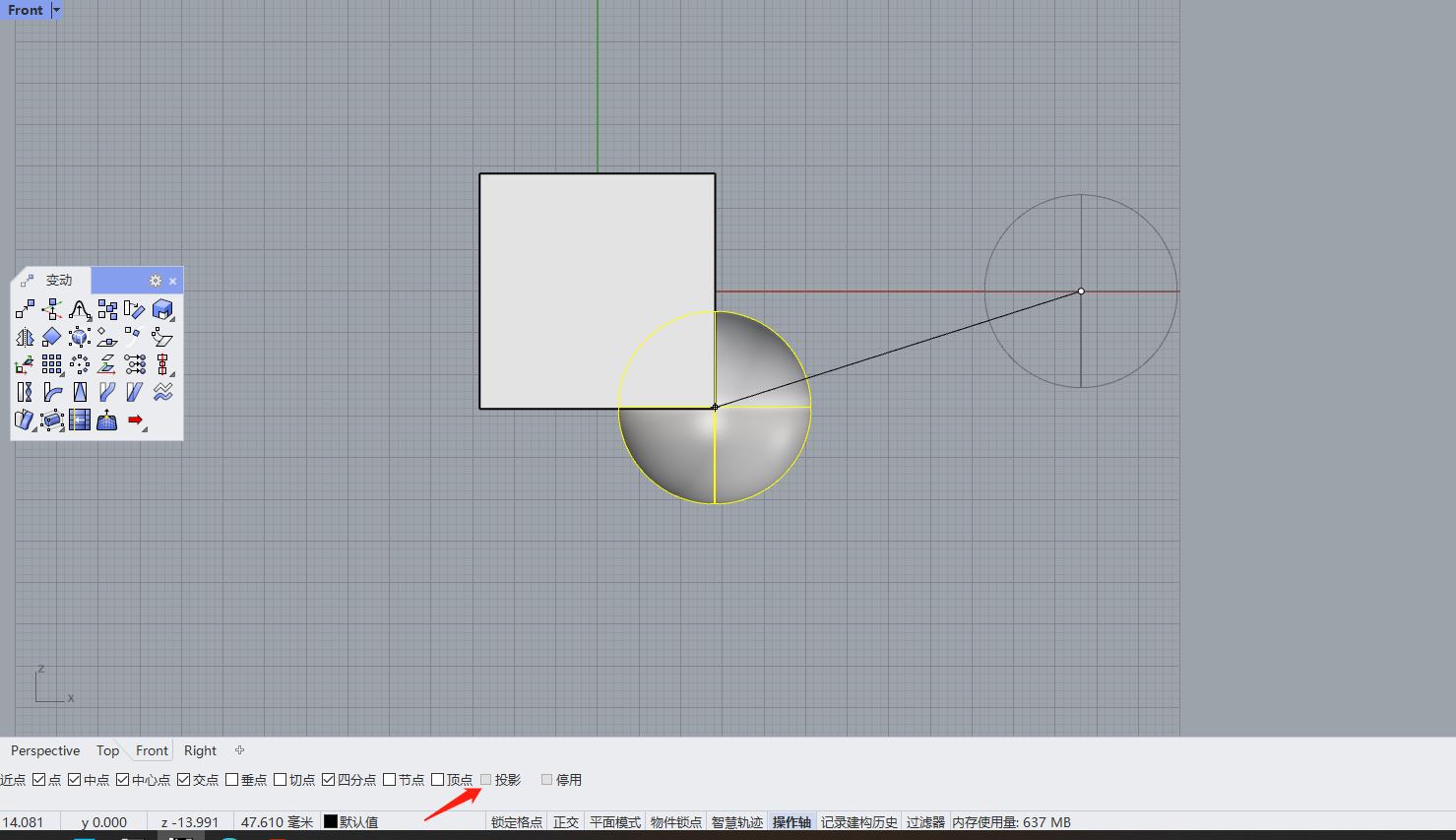Open the Cage Edit tool

point(52,420)
